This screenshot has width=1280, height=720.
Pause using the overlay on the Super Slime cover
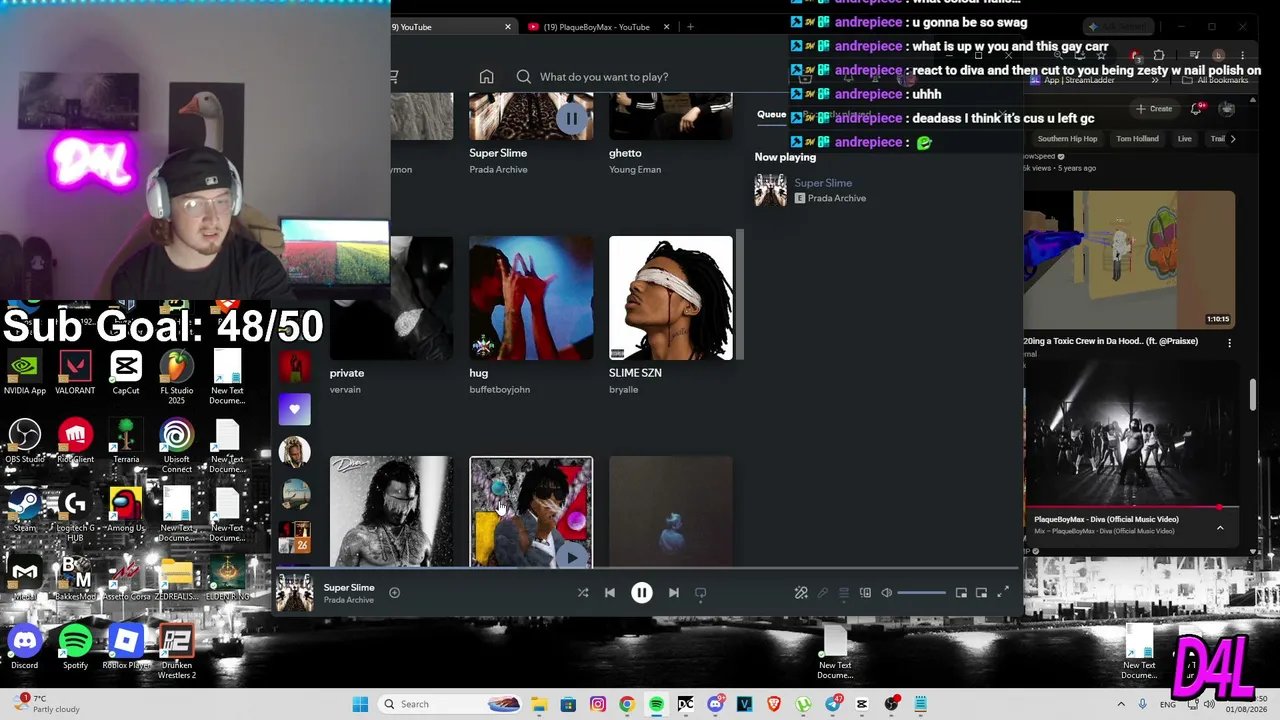(571, 118)
